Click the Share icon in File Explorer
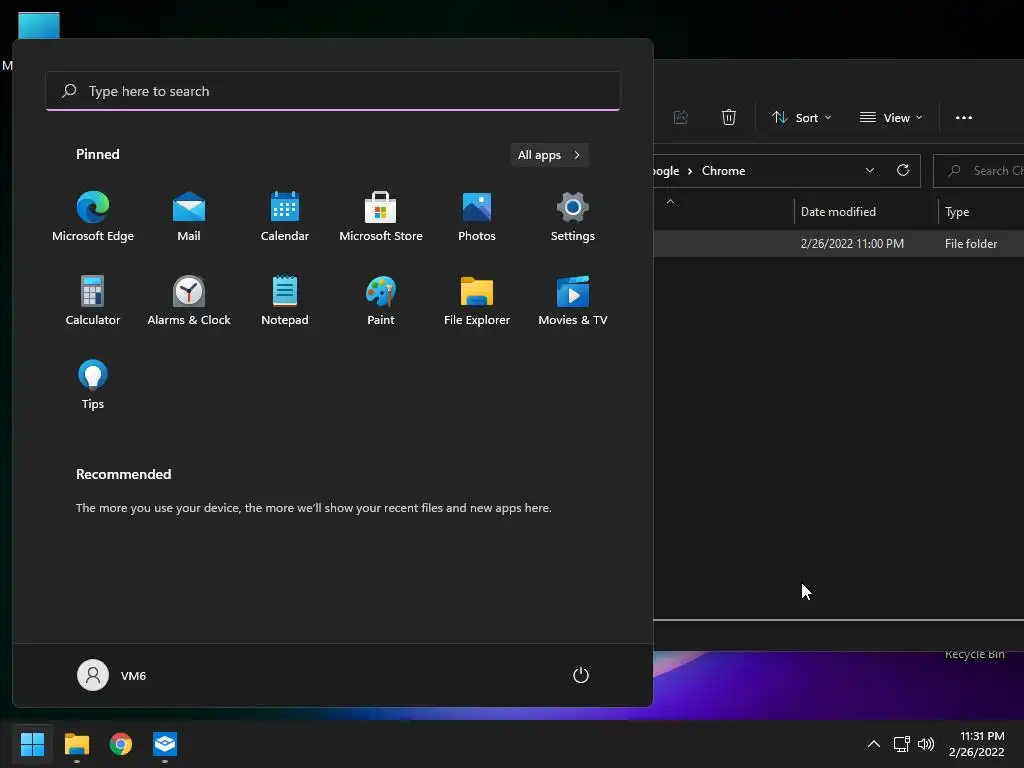This screenshot has width=1024, height=768. [680, 118]
